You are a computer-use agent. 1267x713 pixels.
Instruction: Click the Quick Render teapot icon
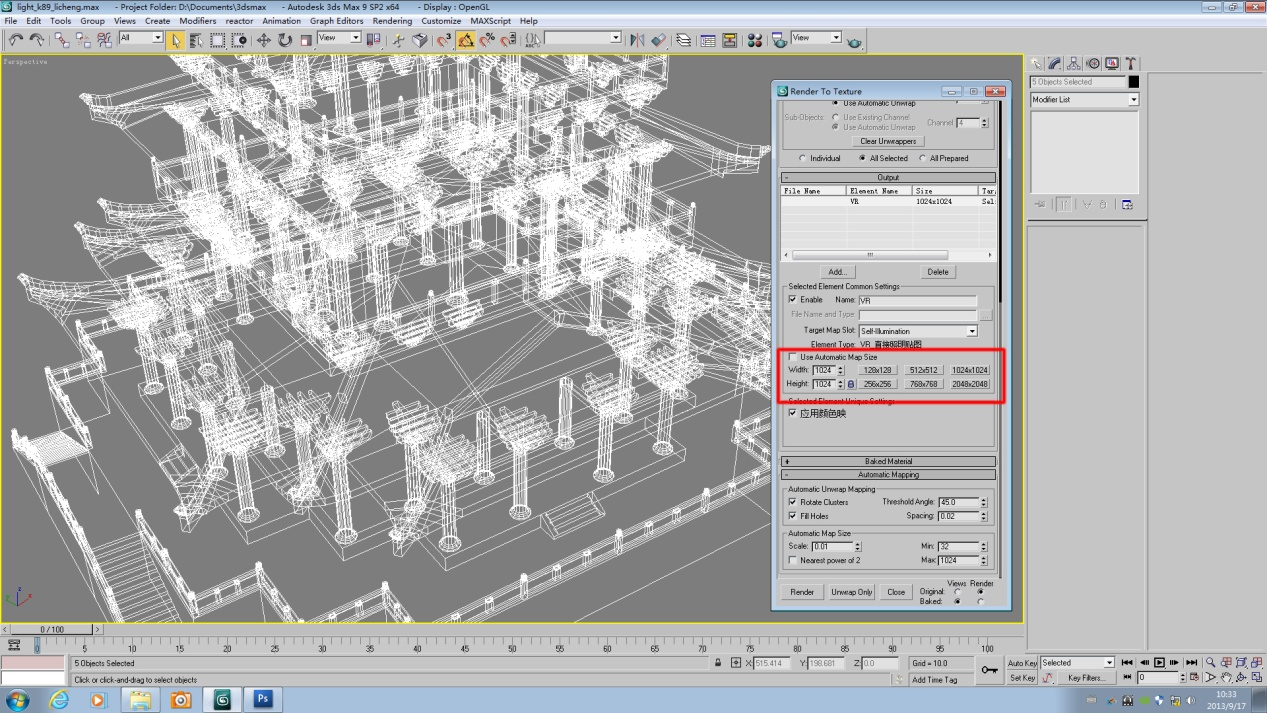point(853,41)
